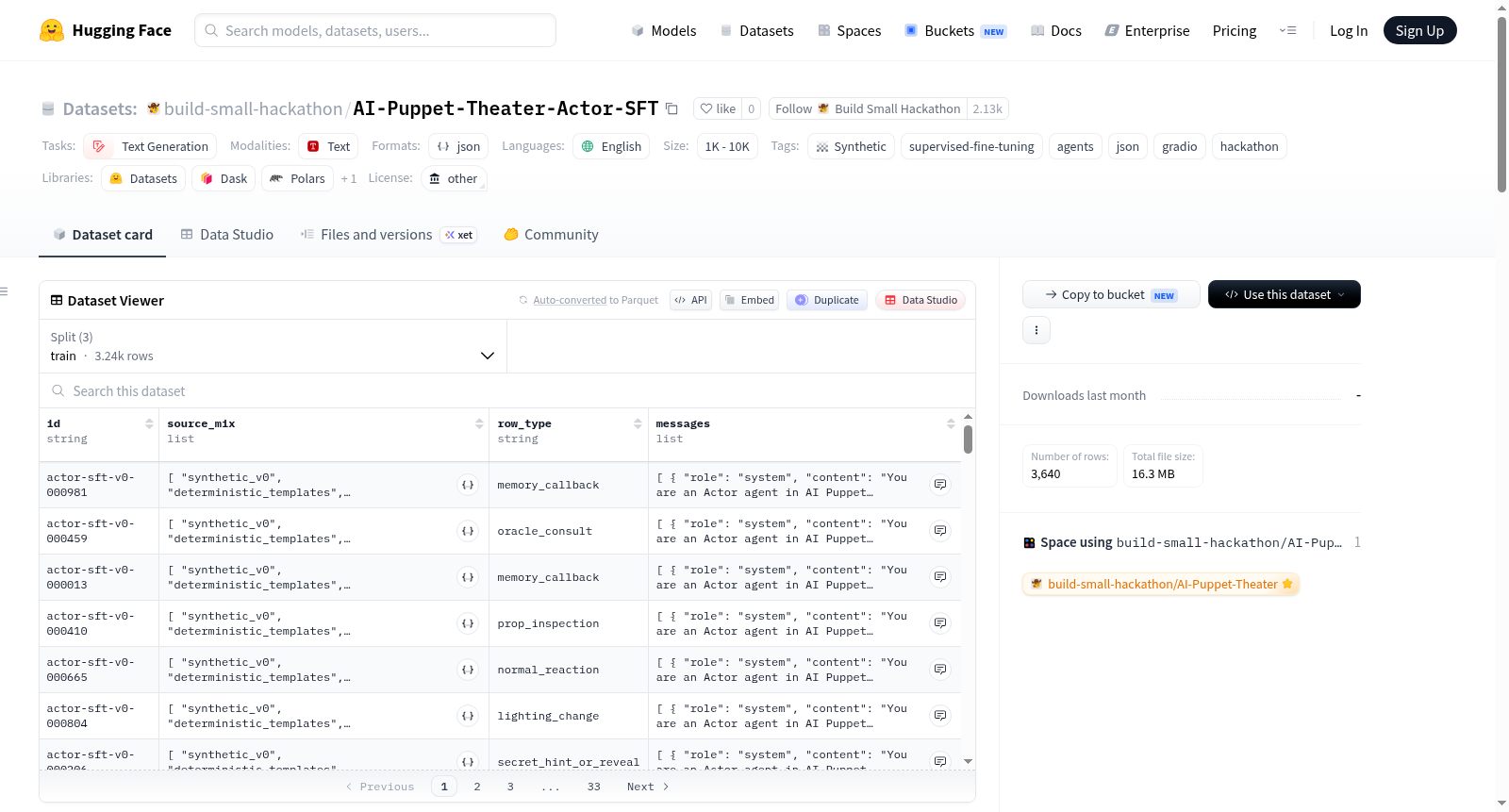This screenshot has height=812, width=1509.
Task: Go to Models in the top navigation
Action: 664,30
